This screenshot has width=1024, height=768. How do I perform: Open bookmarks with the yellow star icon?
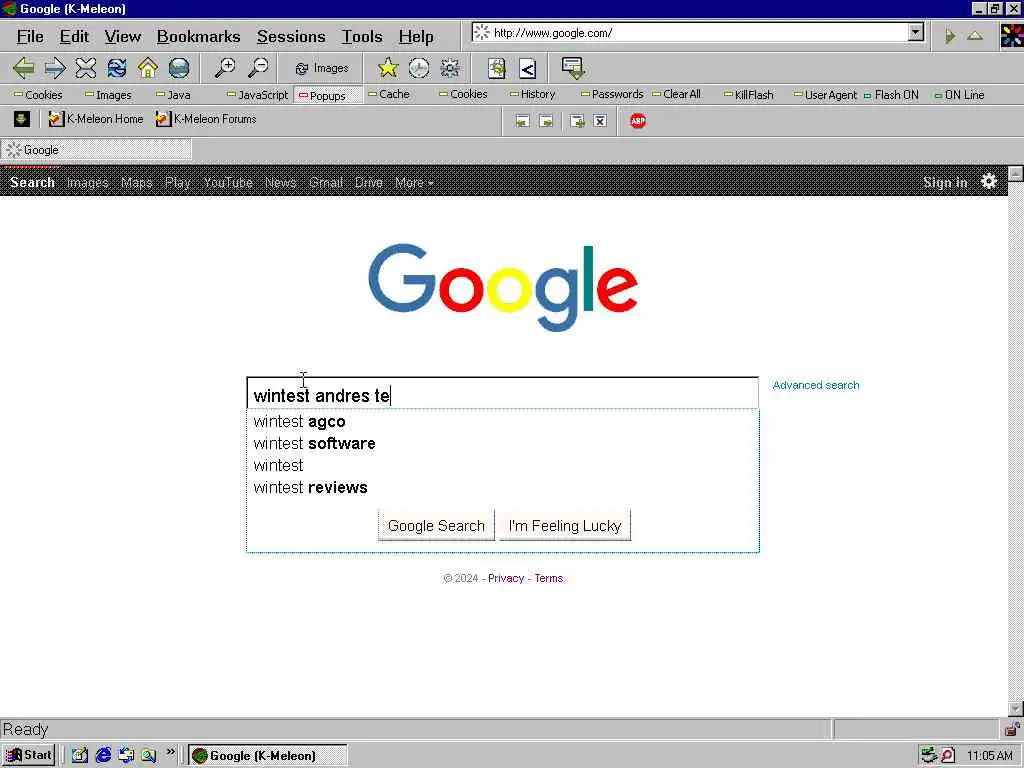coord(388,68)
